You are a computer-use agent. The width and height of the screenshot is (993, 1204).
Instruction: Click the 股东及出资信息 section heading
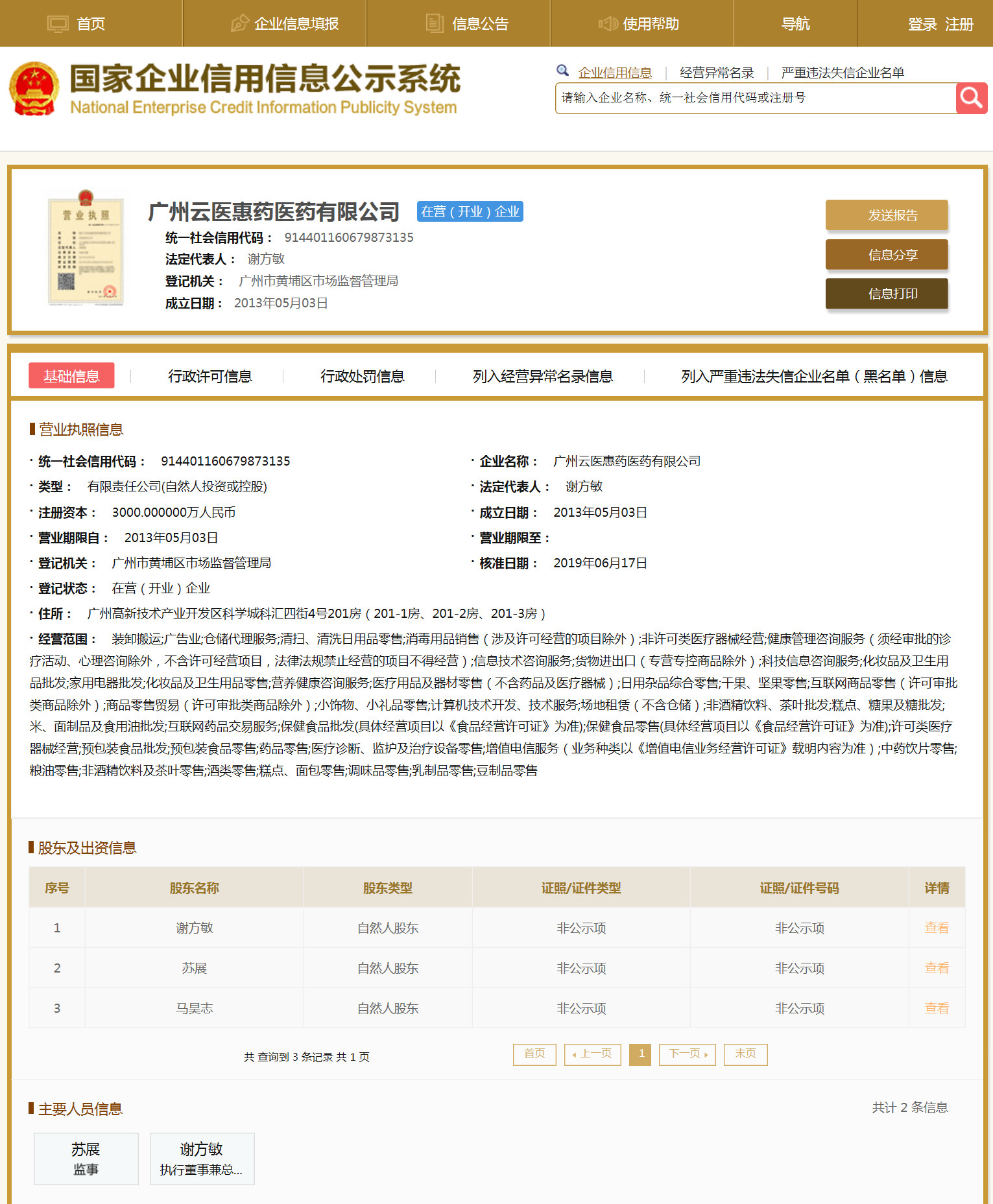tap(88, 847)
